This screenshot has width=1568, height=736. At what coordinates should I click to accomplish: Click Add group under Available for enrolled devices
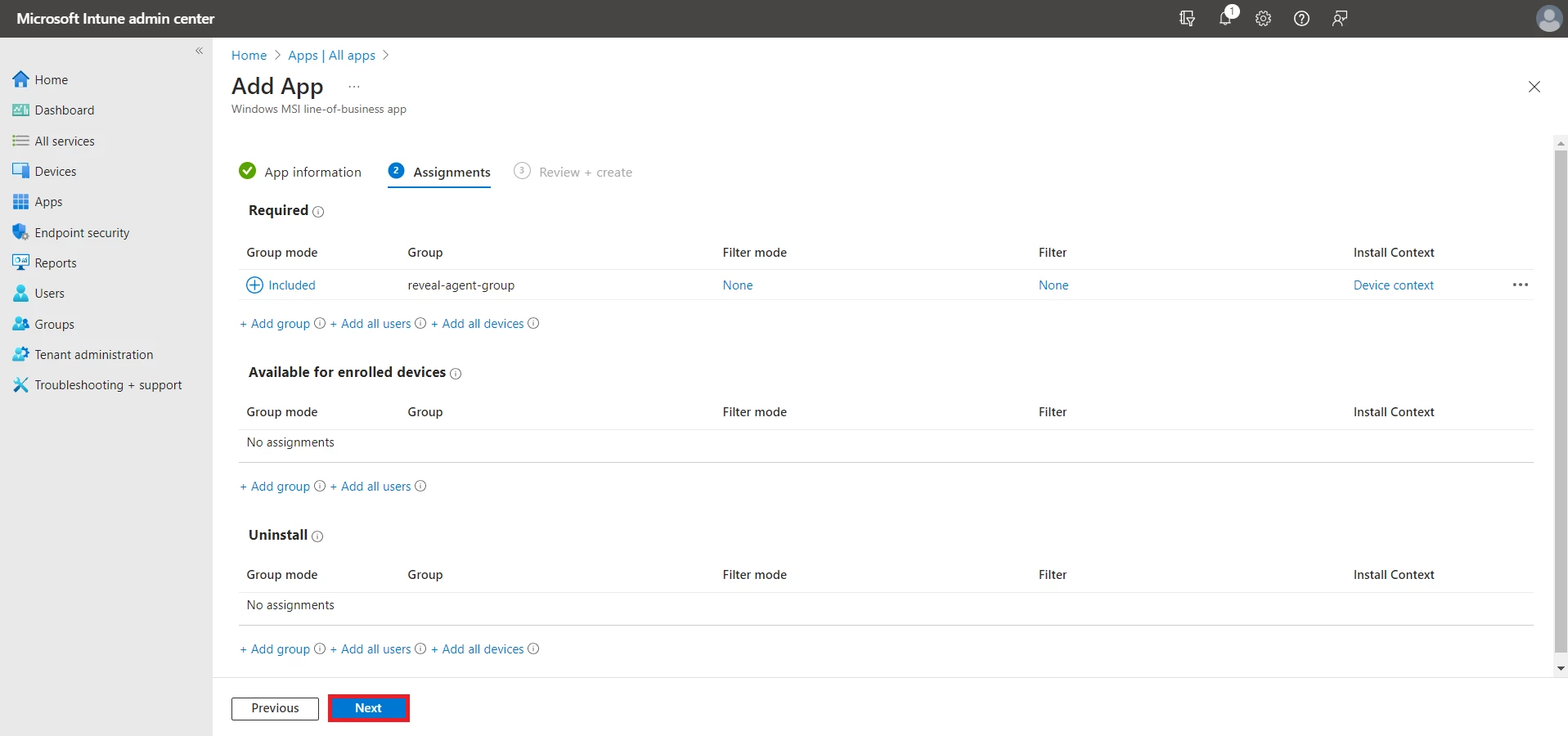pyautogui.click(x=275, y=487)
